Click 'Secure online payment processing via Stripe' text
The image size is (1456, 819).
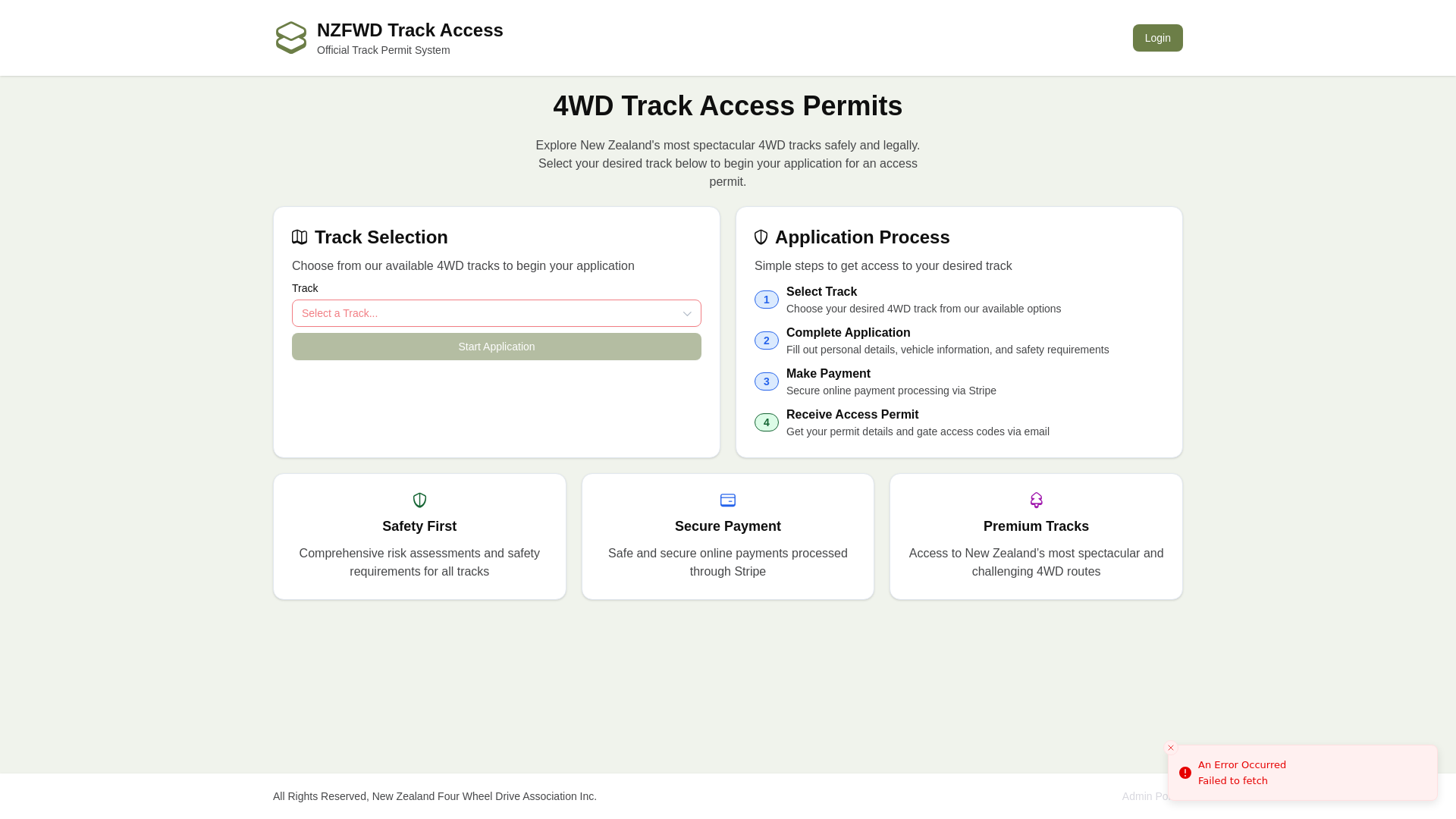[x=892, y=391]
